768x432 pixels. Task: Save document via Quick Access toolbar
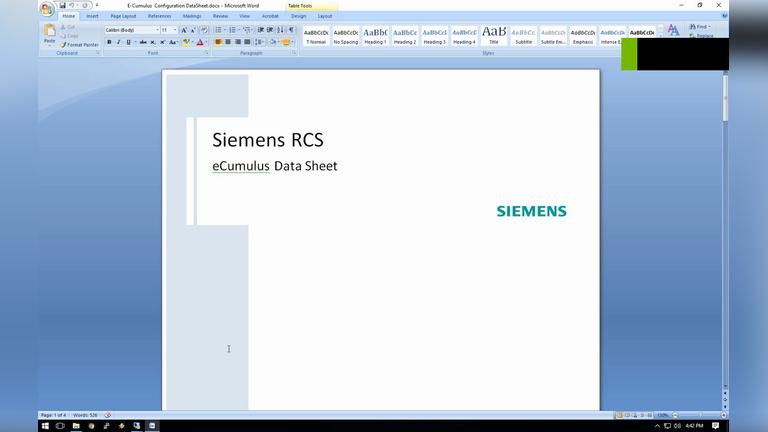click(63, 5)
